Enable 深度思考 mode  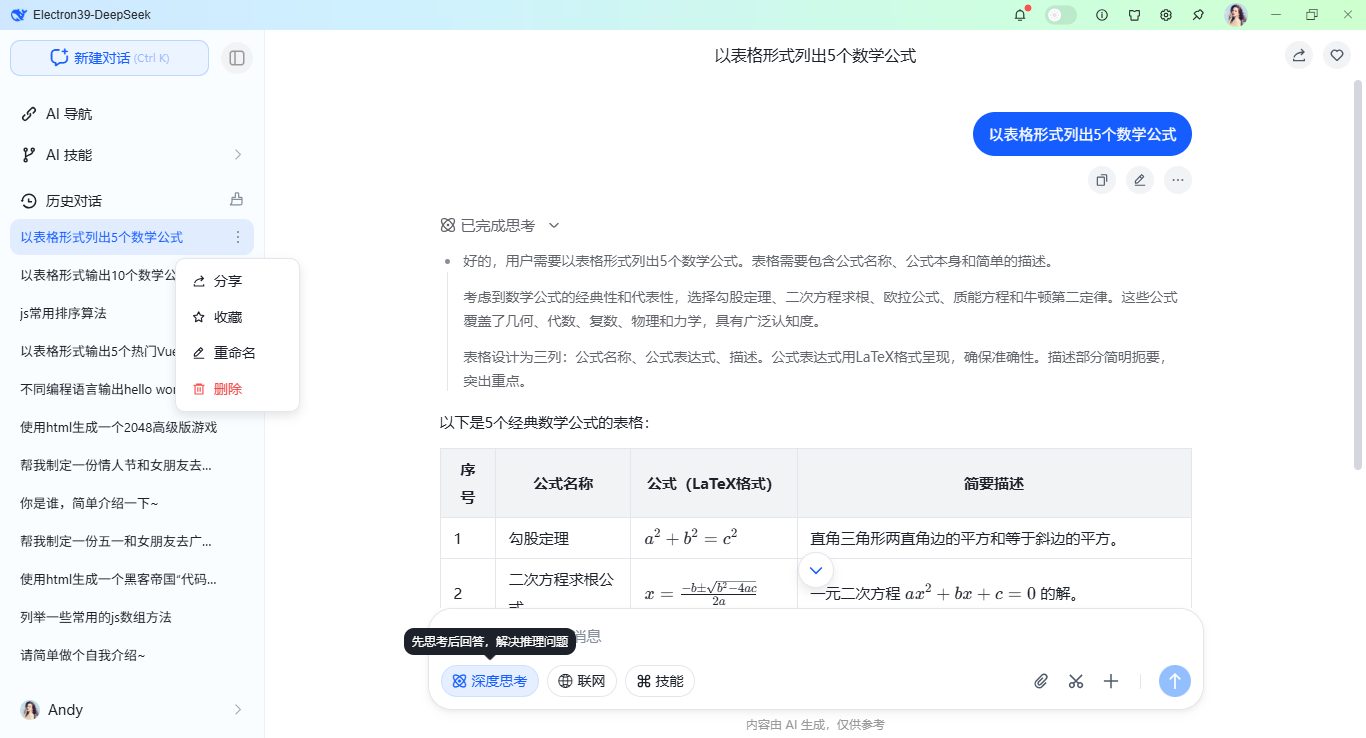(x=489, y=681)
